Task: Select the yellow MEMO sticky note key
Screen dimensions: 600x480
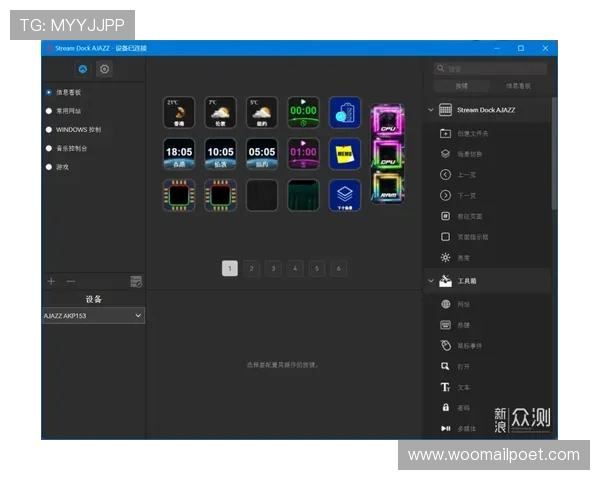Action: [345, 153]
